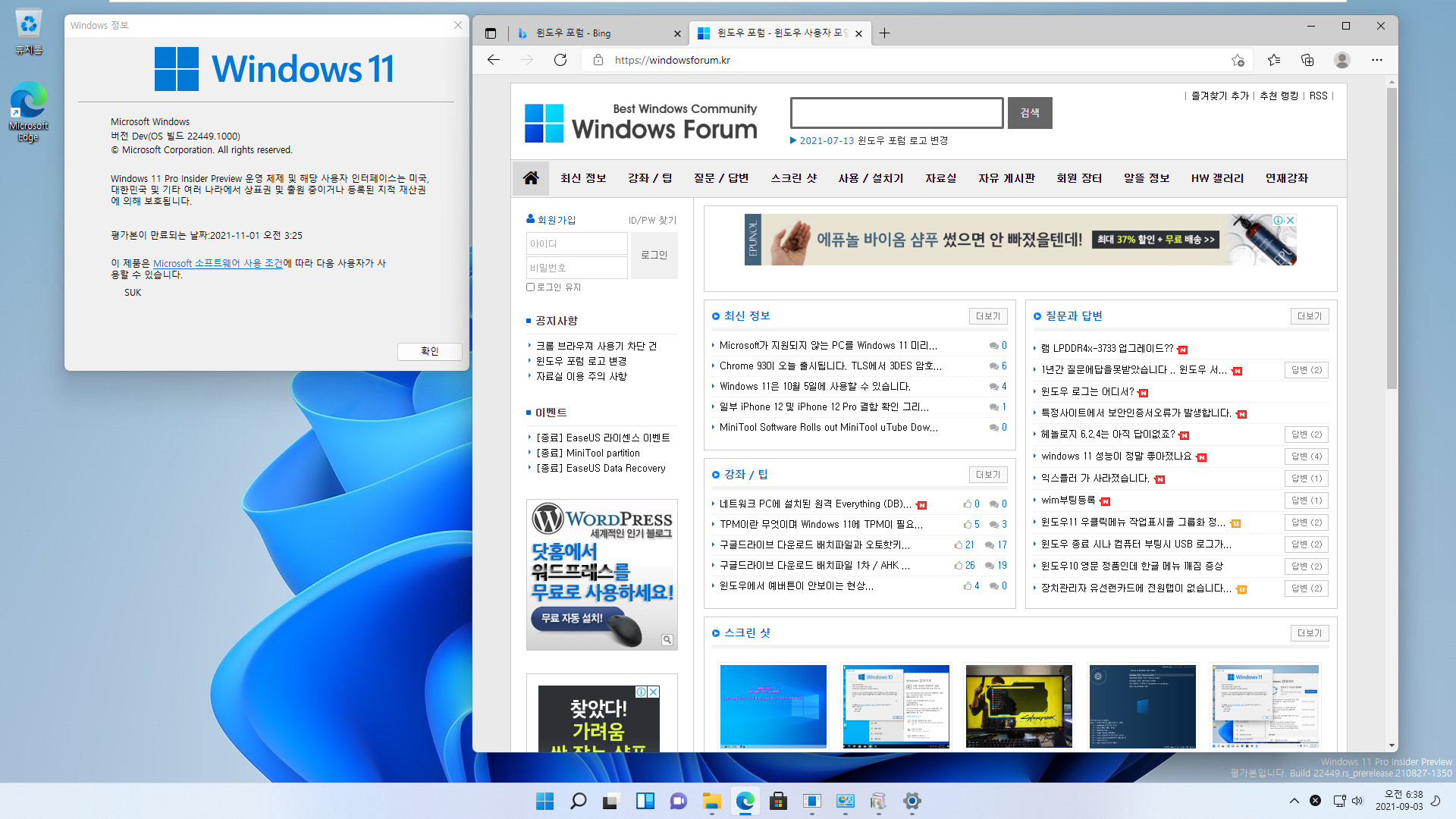Open the first blue Windows screenshot thumbnail
The width and height of the screenshot is (1456, 819).
[x=773, y=706]
